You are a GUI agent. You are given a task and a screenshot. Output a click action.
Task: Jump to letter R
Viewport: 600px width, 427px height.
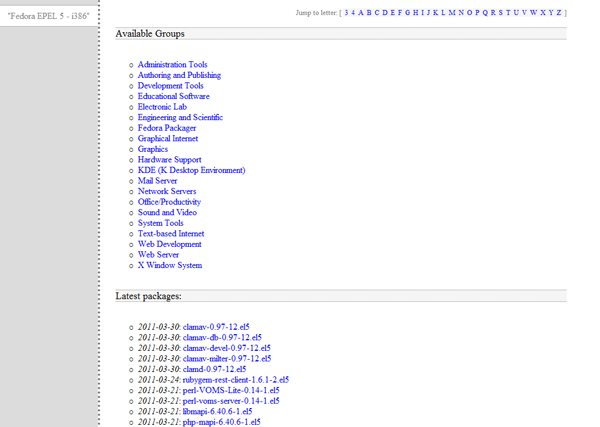[x=493, y=13]
